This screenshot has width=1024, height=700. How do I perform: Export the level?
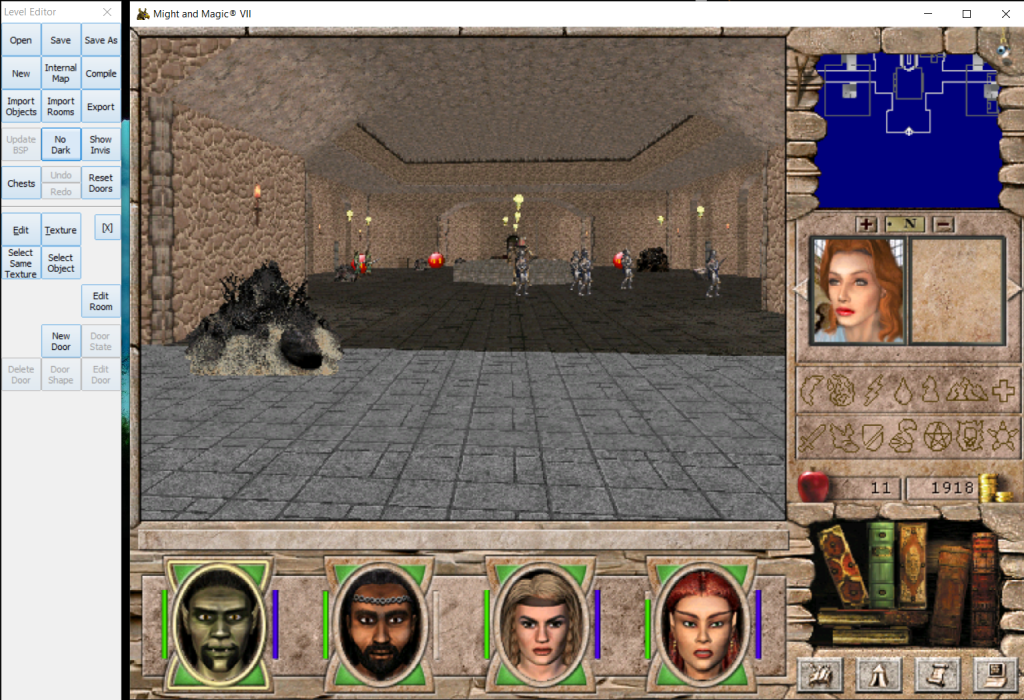click(101, 106)
